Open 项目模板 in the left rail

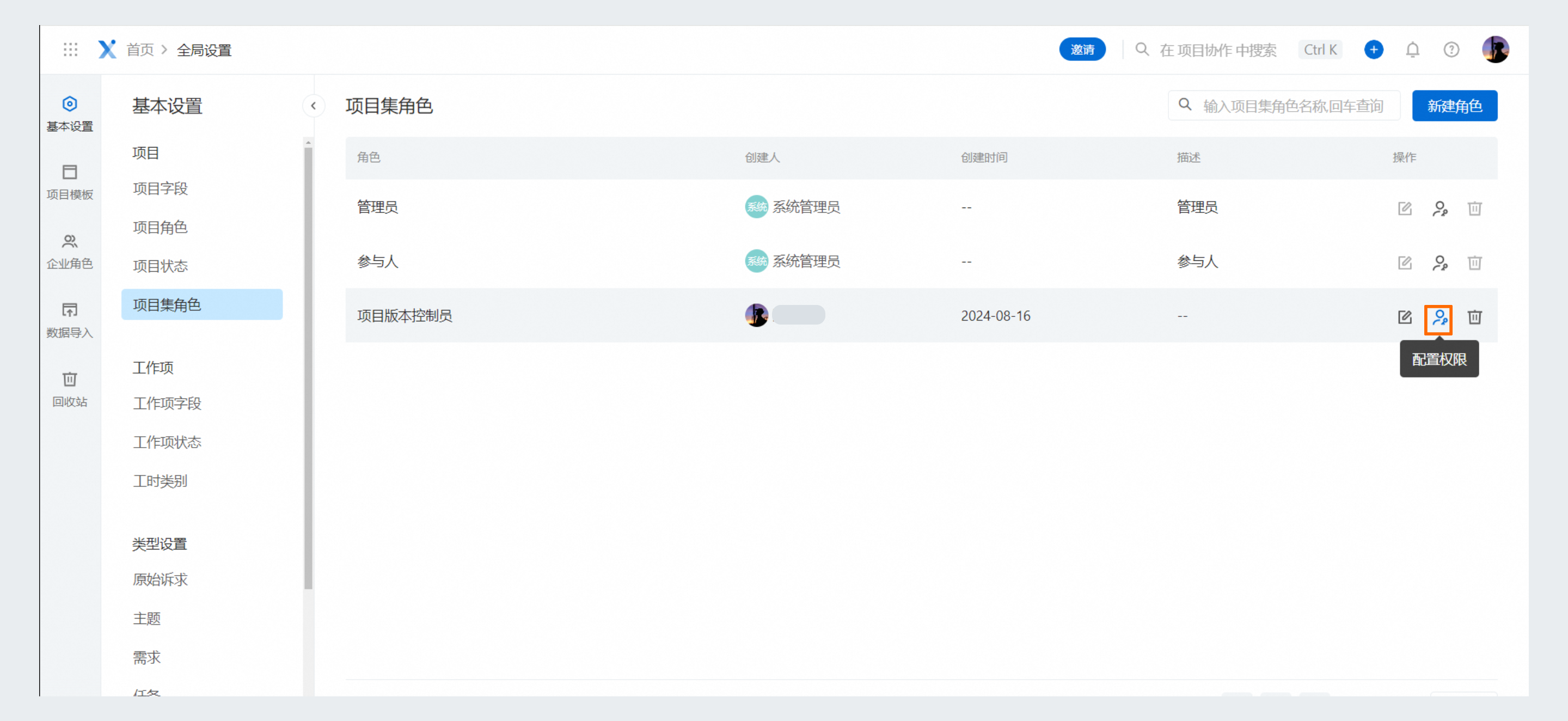pos(70,182)
